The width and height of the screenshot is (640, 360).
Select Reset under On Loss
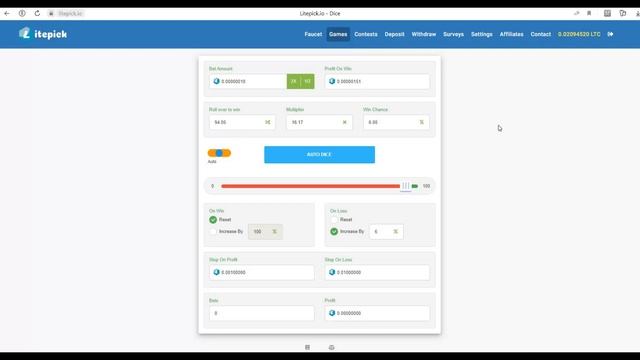334,220
